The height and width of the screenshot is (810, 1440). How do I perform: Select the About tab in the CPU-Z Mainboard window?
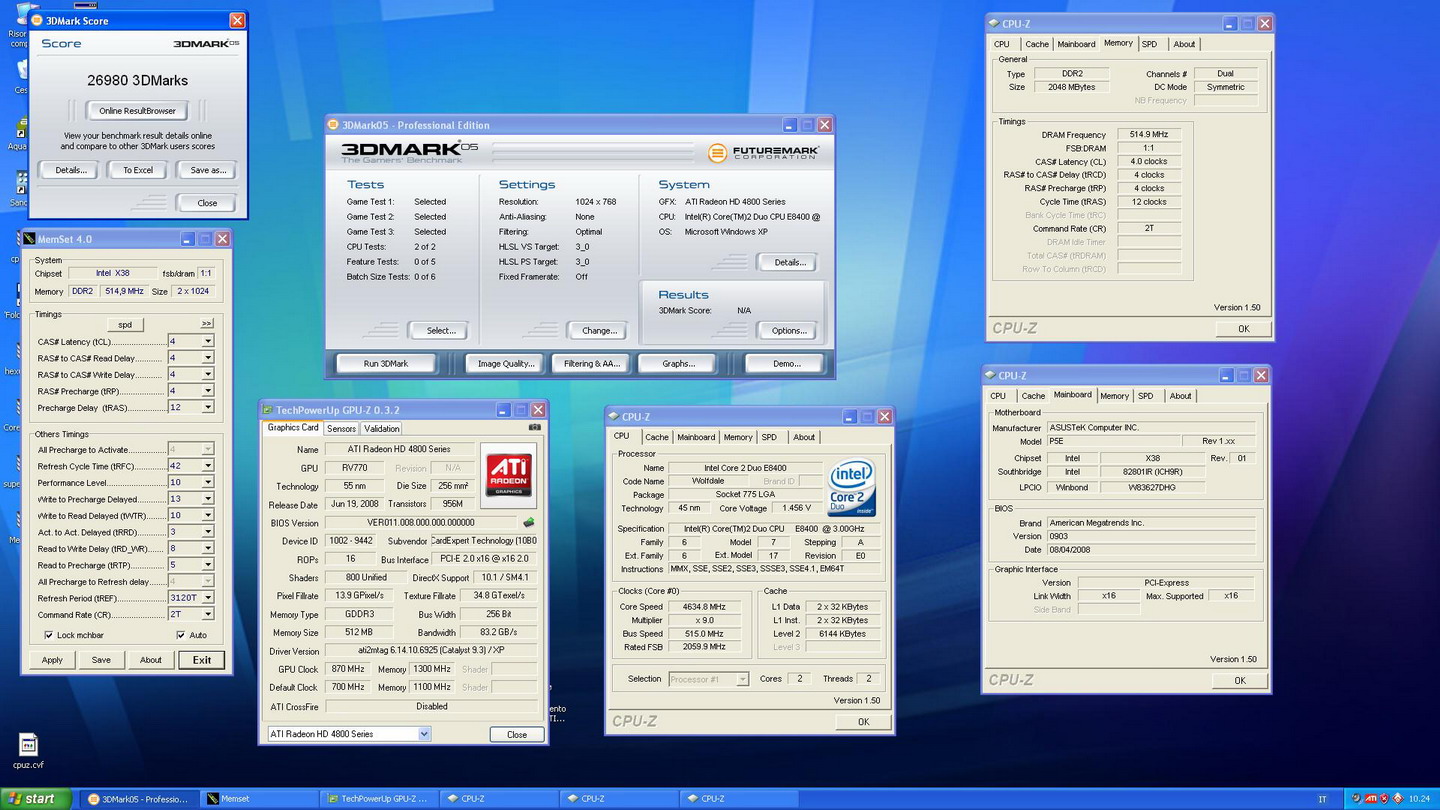(1180, 396)
